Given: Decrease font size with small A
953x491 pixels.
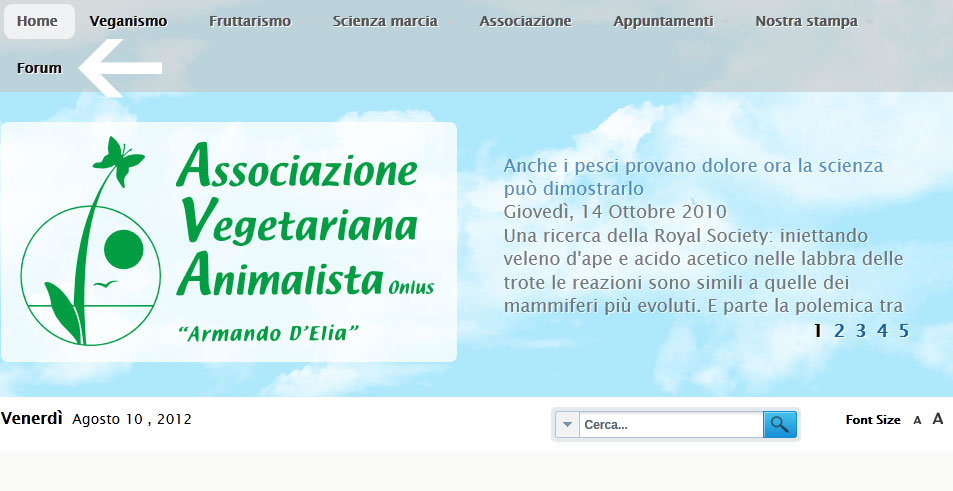Looking at the screenshot, I should (917, 420).
